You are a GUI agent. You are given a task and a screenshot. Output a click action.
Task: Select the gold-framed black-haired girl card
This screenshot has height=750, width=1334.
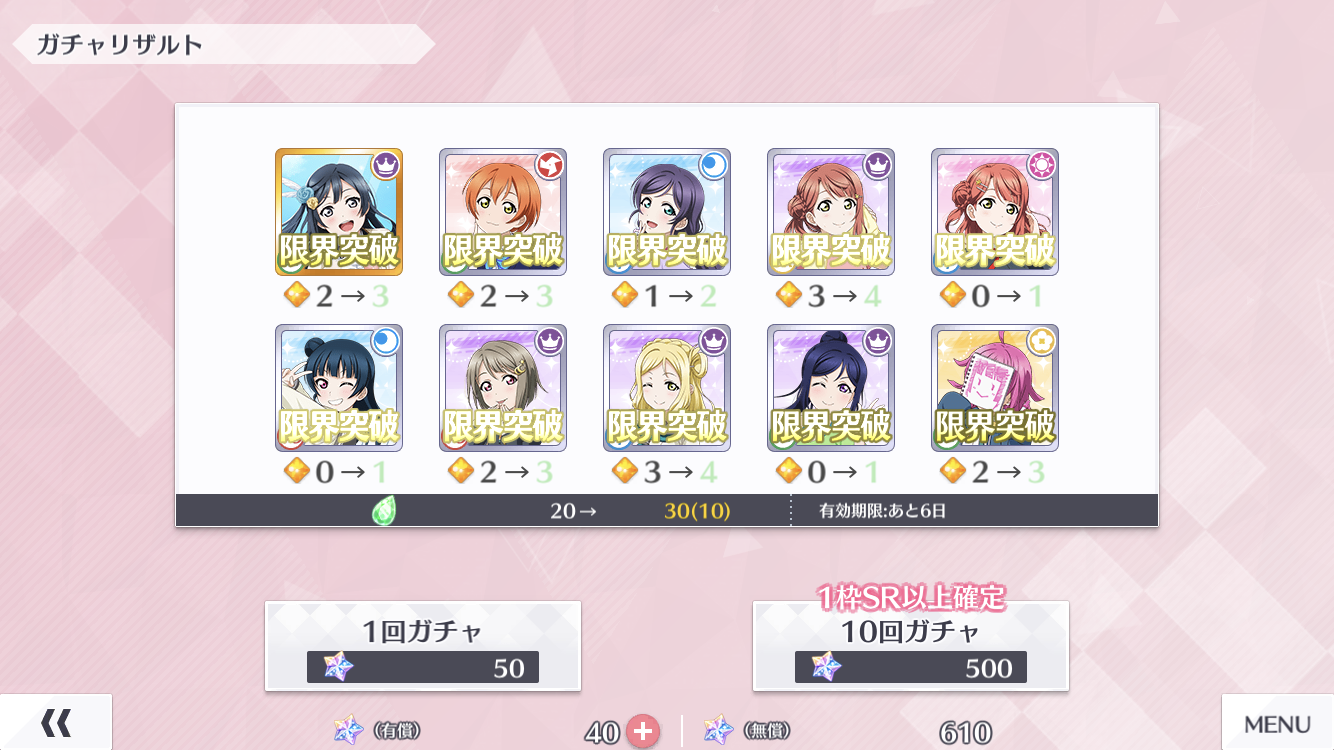[x=339, y=212]
